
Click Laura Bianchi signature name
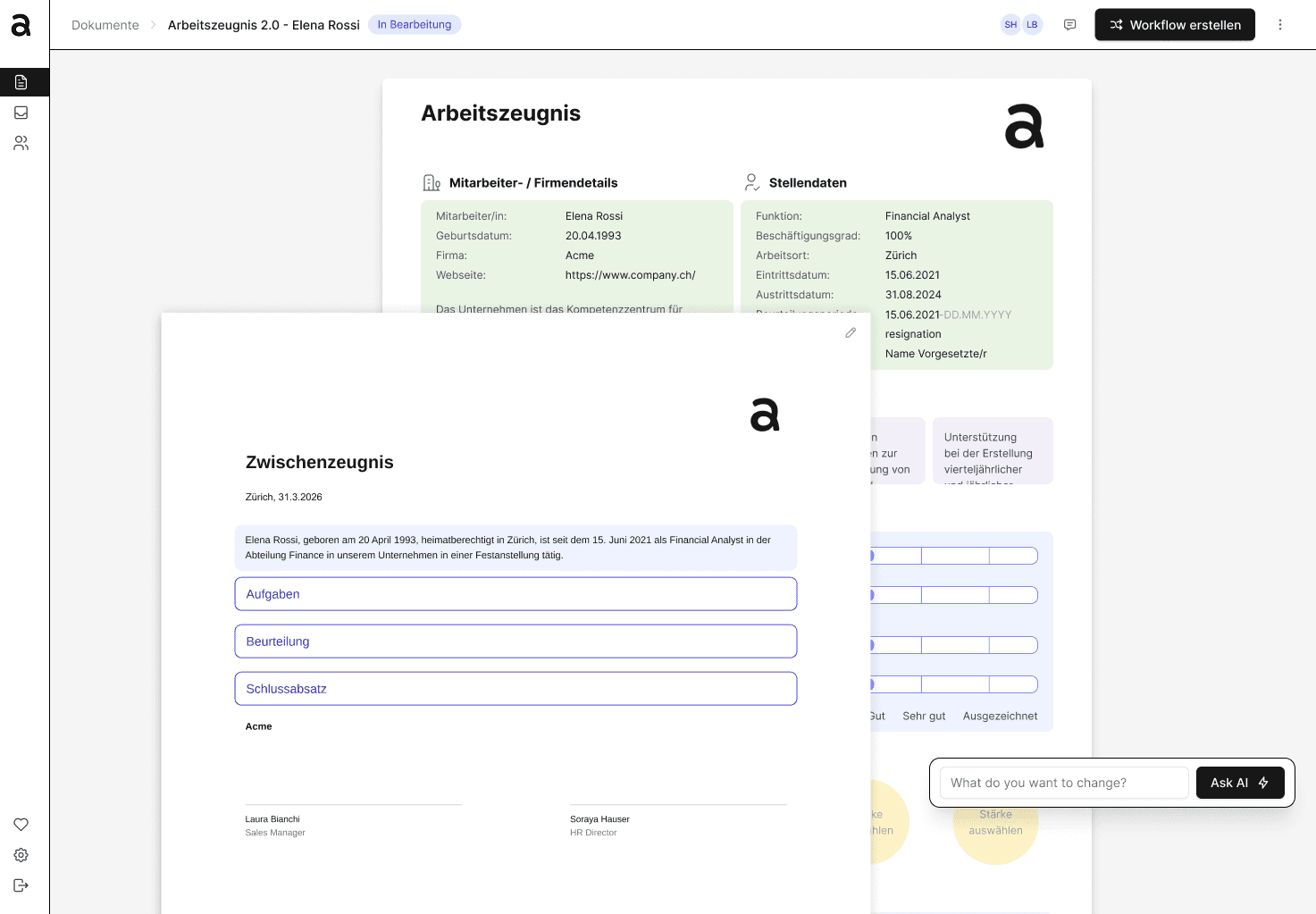coord(272,819)
